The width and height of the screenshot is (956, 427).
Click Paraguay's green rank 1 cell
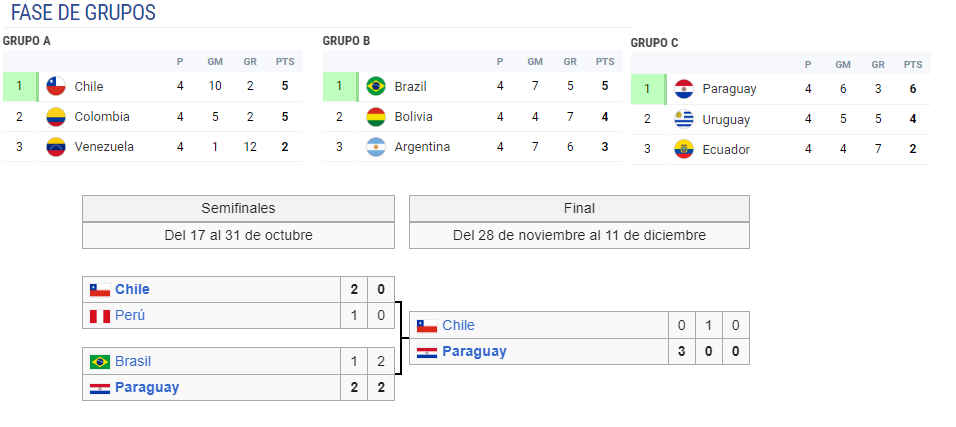pos(649,89)
